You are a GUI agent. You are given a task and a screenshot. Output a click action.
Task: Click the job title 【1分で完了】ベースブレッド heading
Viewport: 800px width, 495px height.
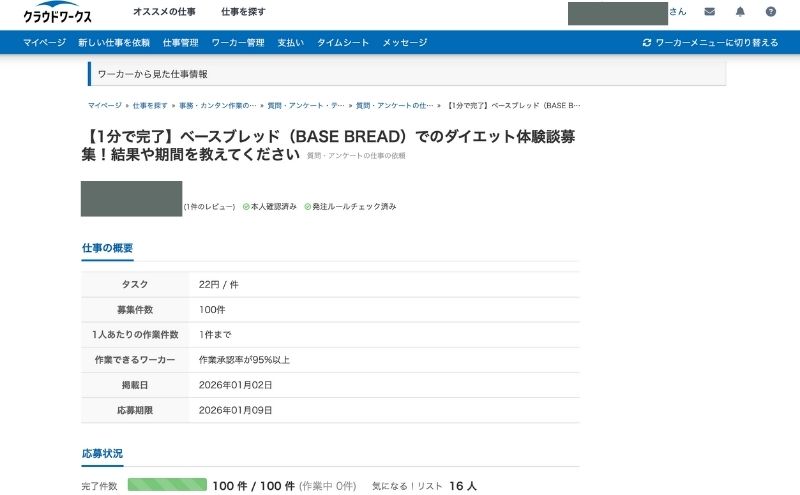pyautogui.click(x=328, y=145)
